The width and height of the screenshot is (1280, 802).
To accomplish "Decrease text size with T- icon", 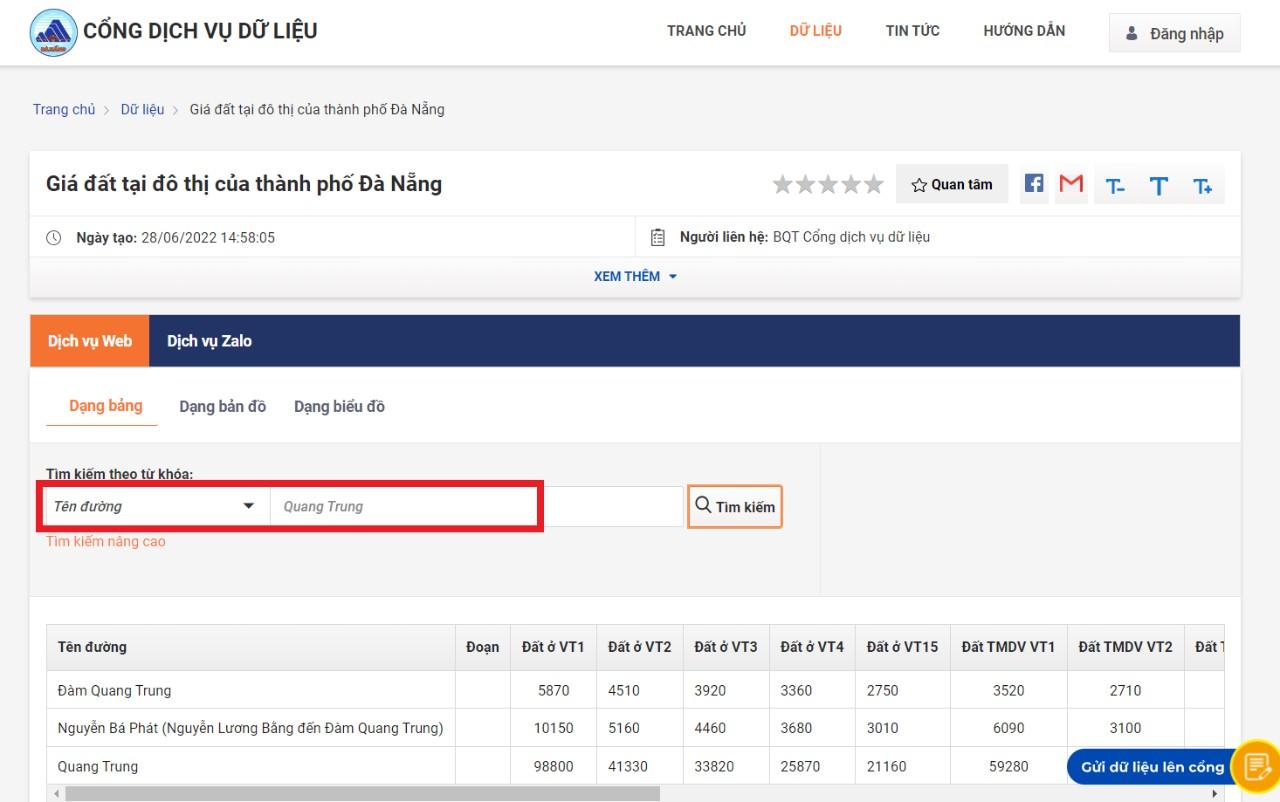I will point(1115,186).
